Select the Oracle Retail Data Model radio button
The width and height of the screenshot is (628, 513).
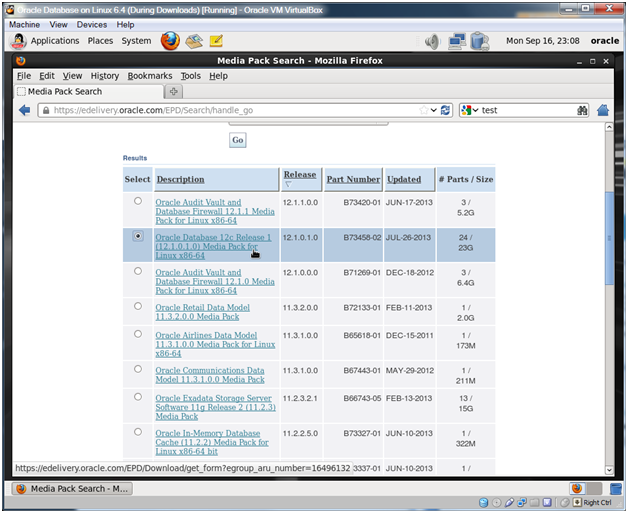click(x=138, y=306)
